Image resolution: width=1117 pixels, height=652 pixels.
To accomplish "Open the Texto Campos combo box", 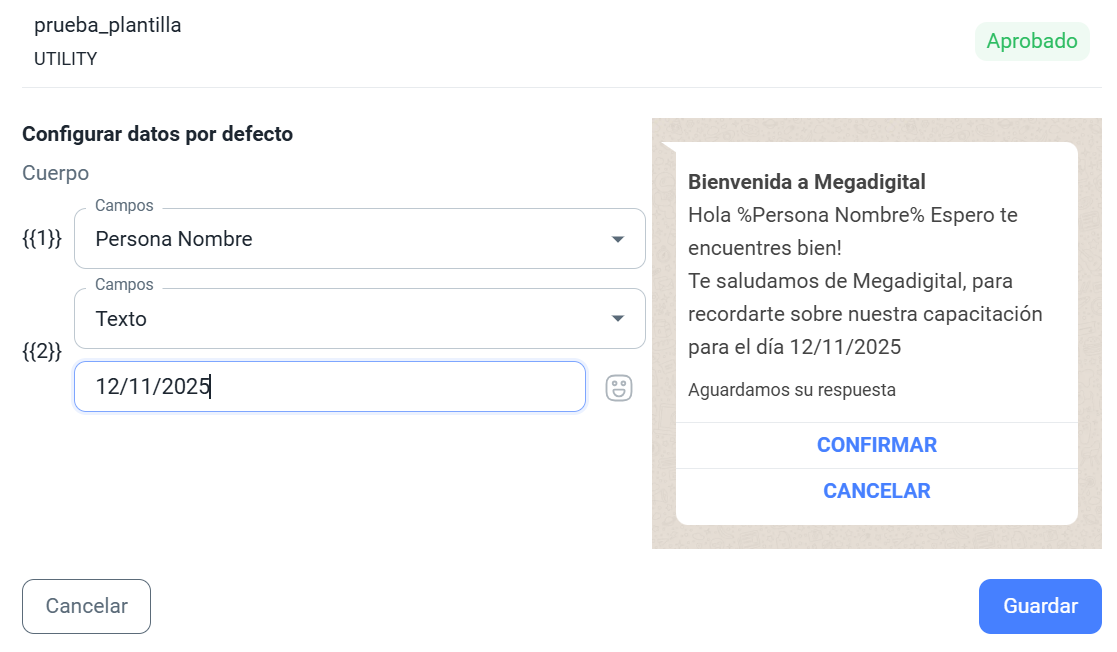I will point(340,319).
